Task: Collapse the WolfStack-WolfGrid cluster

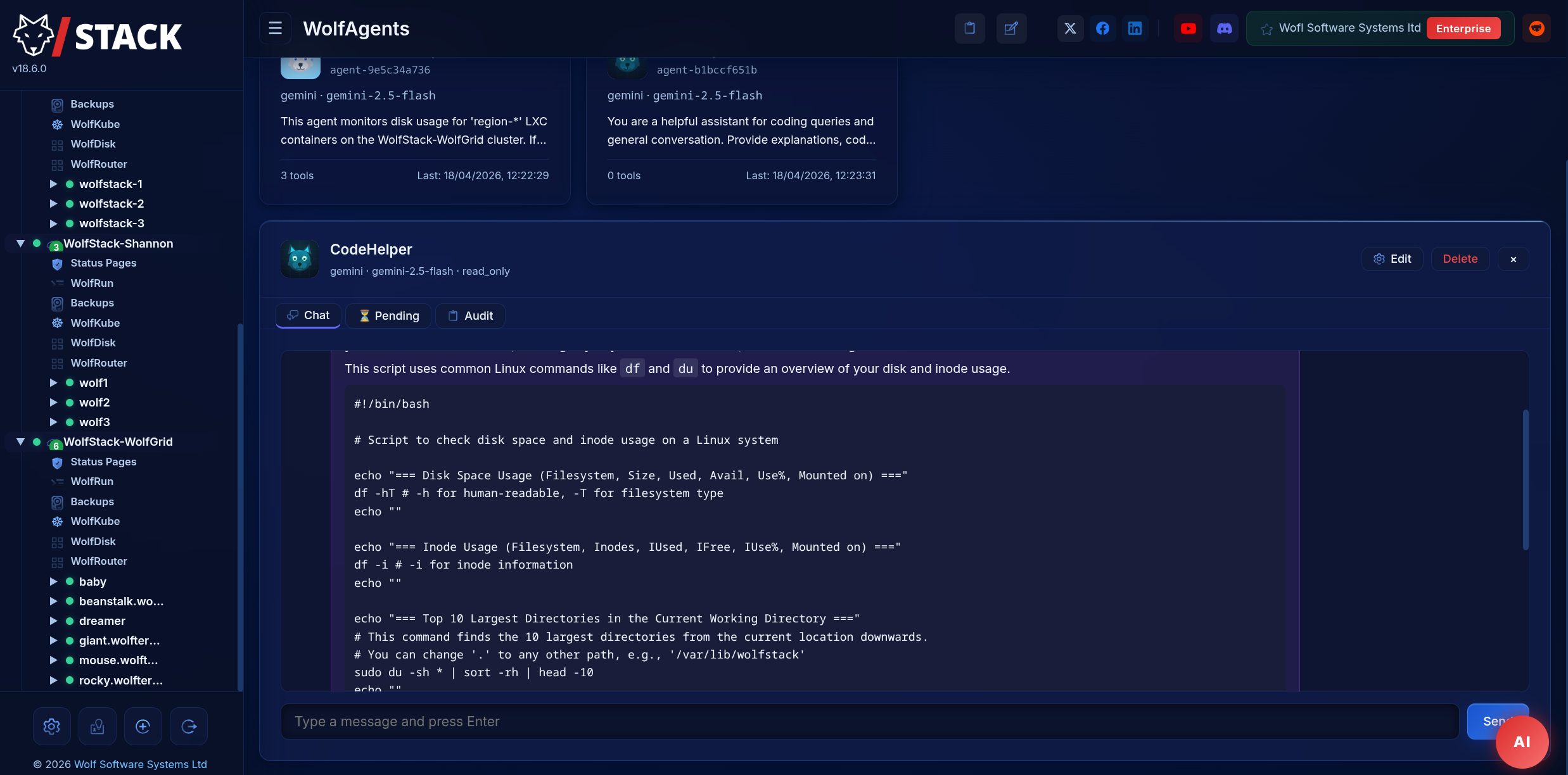Action: [20, 441]
